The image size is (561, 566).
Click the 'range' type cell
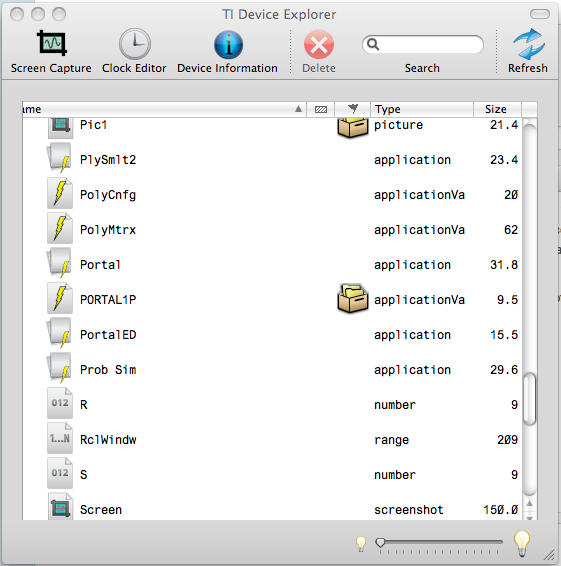[391, 440]
